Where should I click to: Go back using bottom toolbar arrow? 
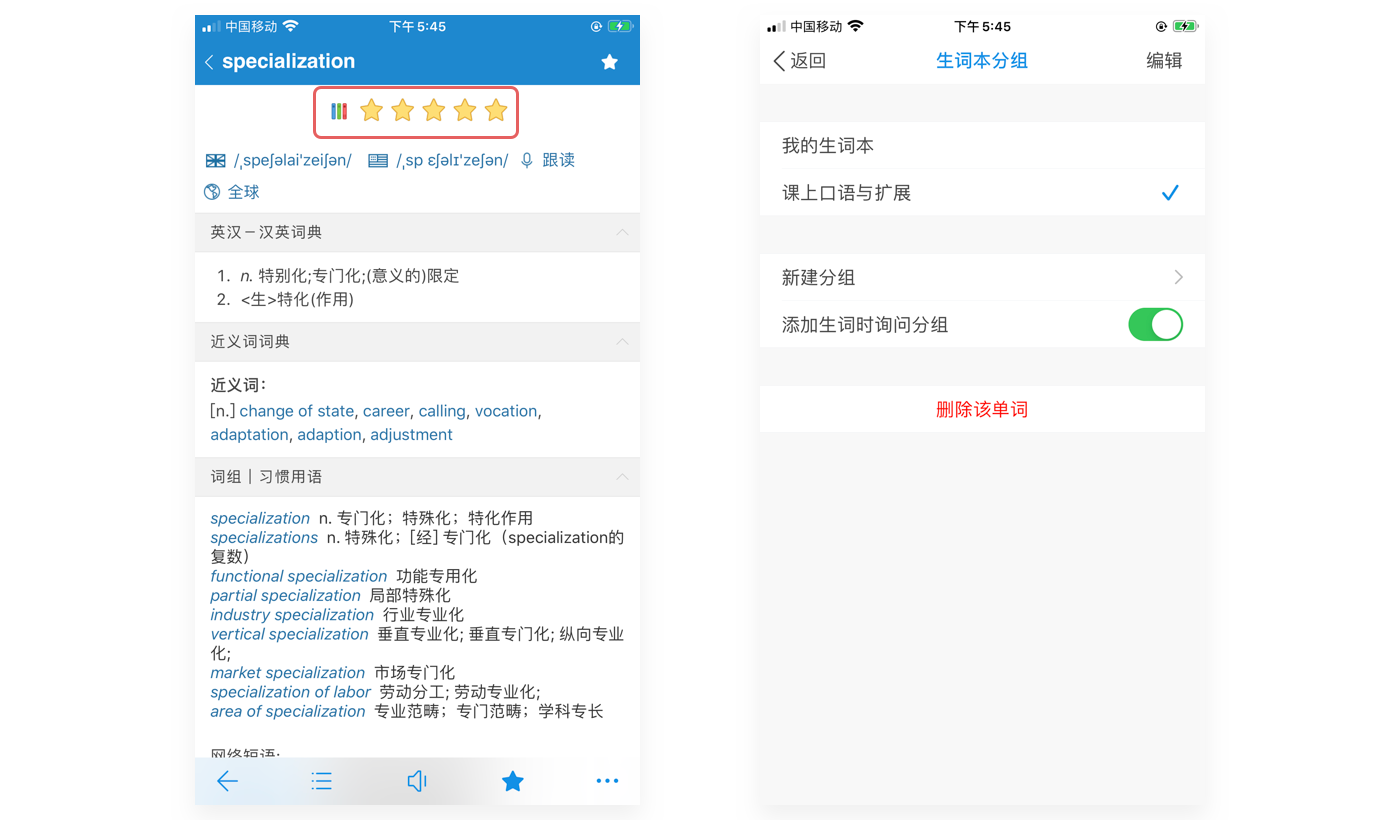(x=227, y=781)
